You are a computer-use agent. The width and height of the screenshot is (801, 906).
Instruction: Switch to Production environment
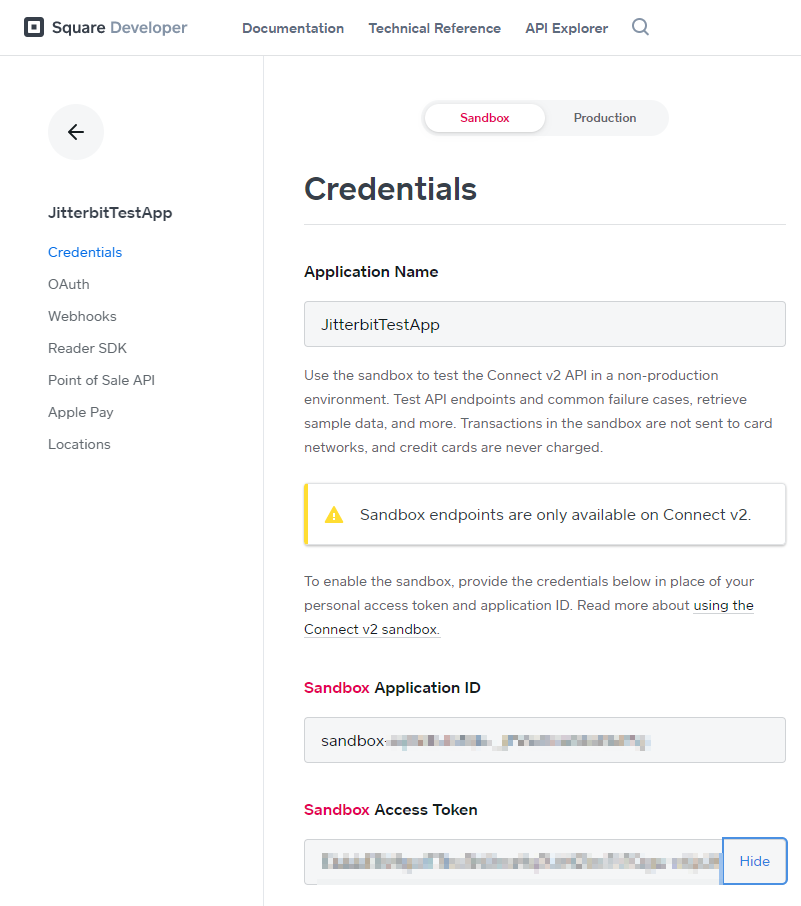[x=605, y=118]
